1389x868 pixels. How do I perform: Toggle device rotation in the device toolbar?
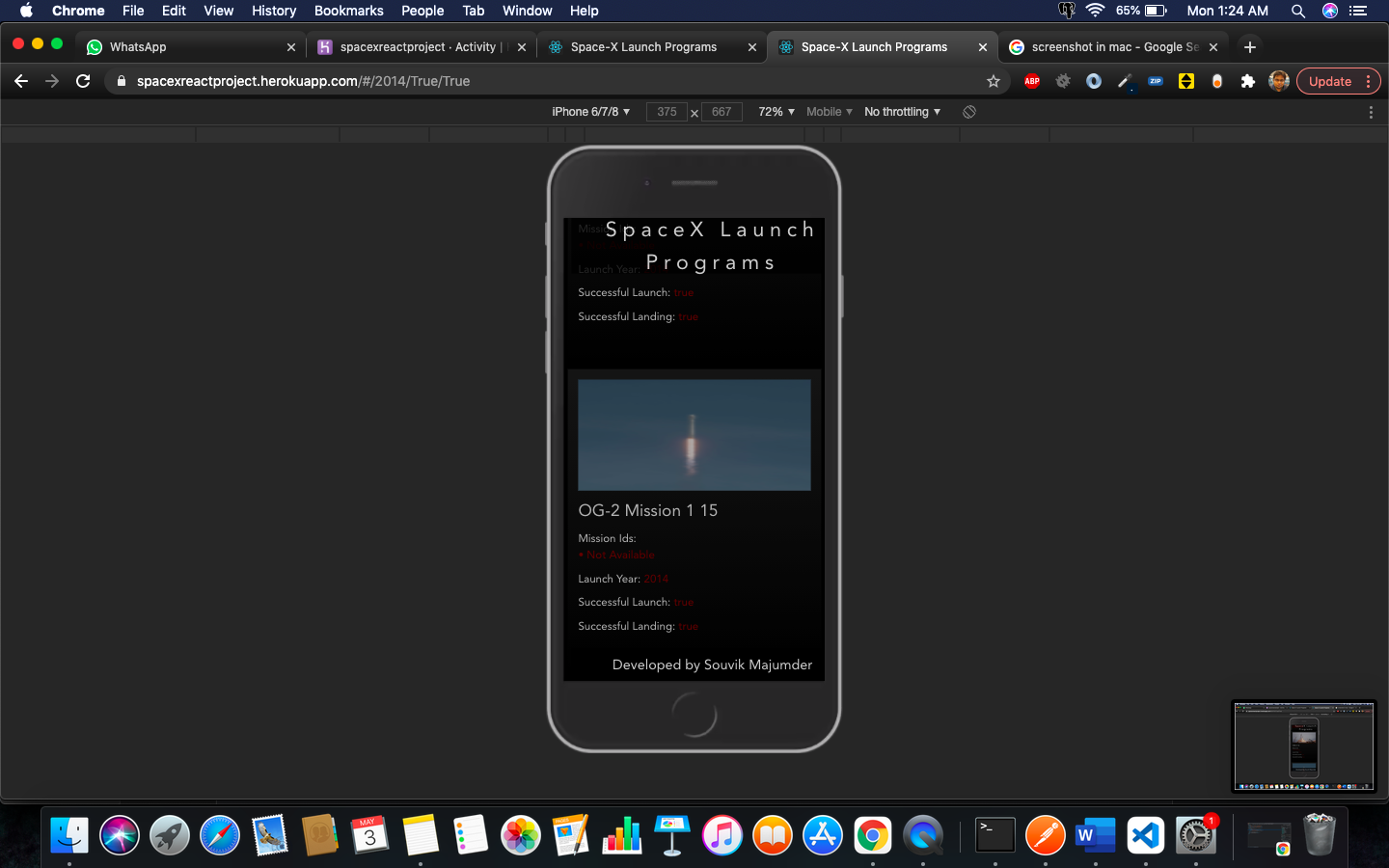pos(969,112)
